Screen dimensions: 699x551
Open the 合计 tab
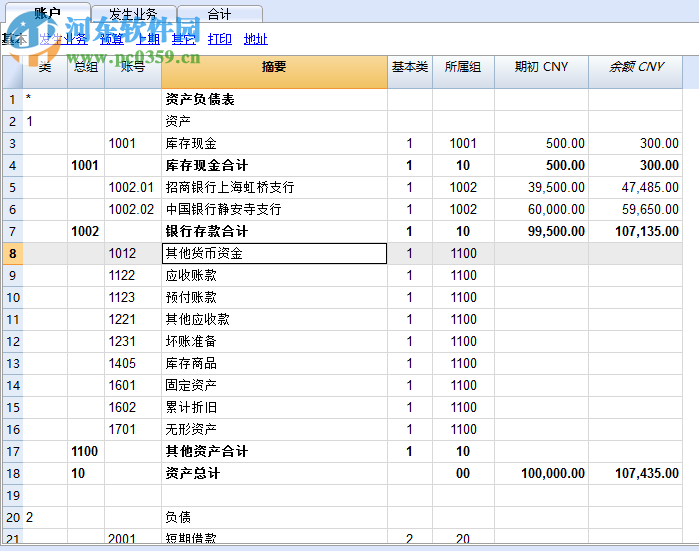(220, 13)
